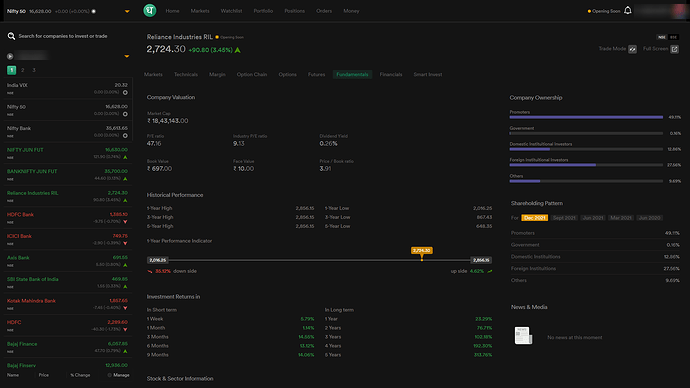Click the Trade Mode chart icon
The image size is (690, 388).
(632, 49)
